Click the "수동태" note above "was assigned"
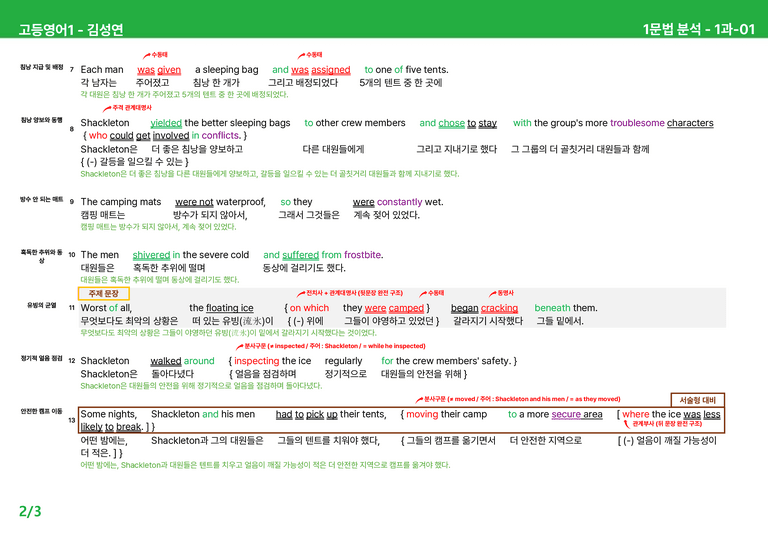This screenshot has width=768, height=543. tap(314, 55)
